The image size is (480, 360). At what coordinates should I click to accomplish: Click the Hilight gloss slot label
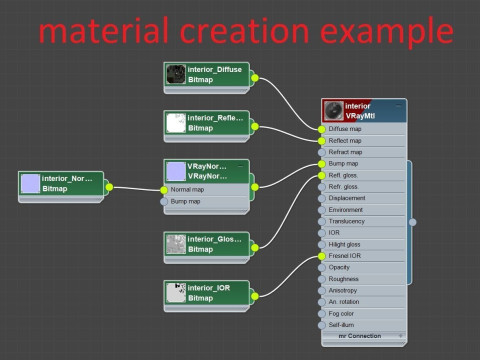coord(344,244)
